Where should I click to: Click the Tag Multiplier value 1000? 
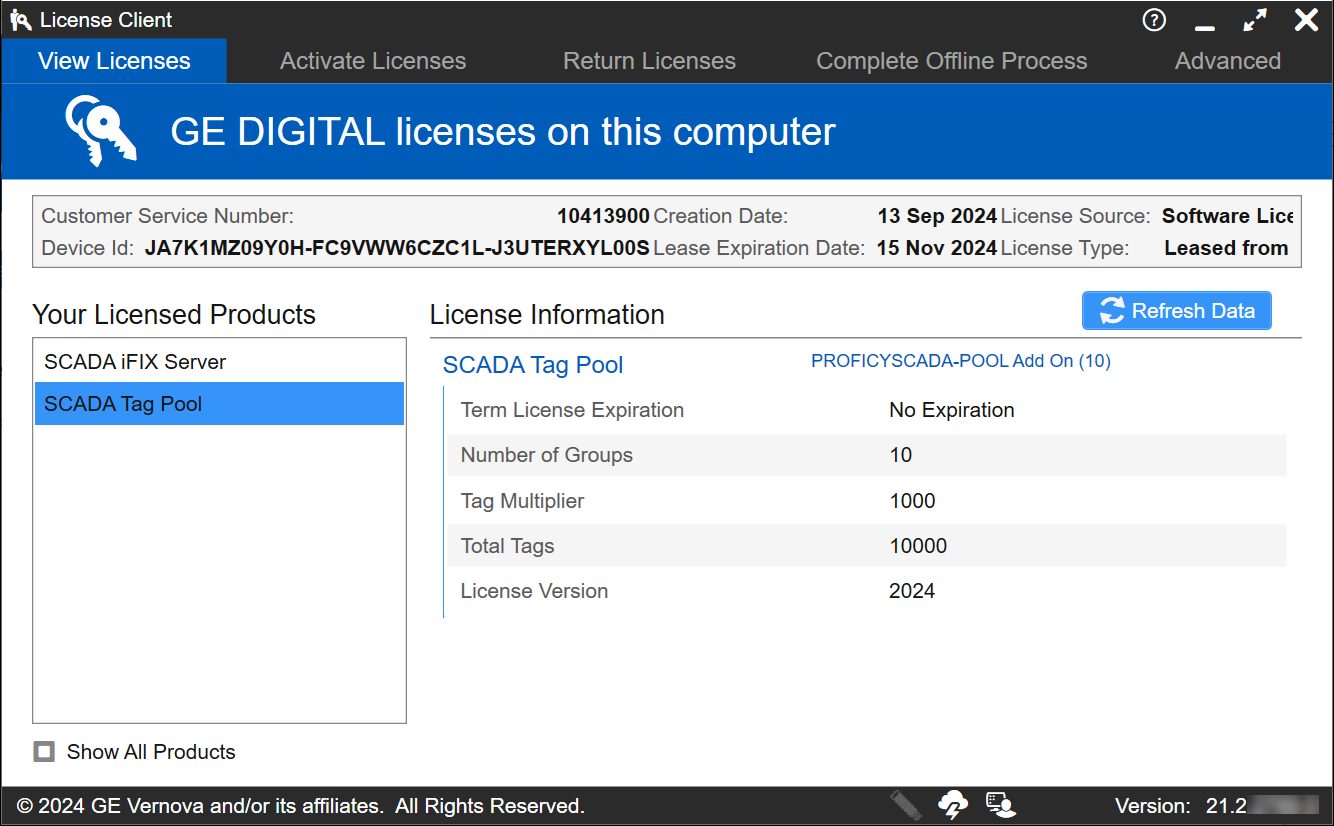pos(912,501)
